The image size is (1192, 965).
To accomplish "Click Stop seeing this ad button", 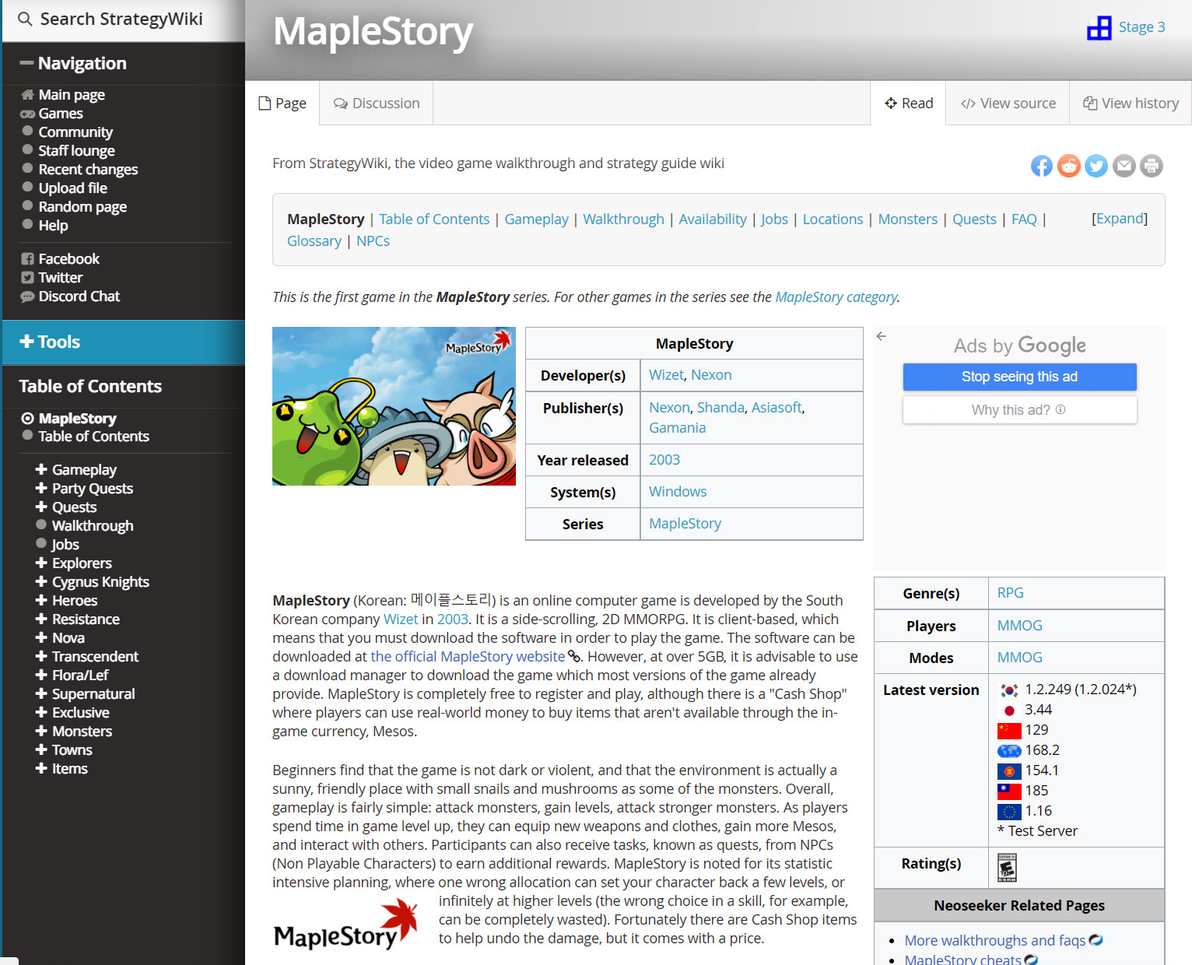I will (1019, 376).
